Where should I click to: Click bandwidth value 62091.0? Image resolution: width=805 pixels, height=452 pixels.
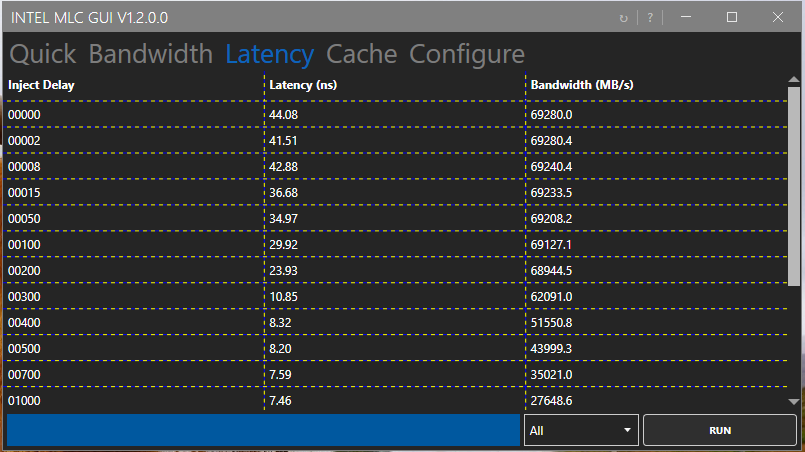pos(551,297)
